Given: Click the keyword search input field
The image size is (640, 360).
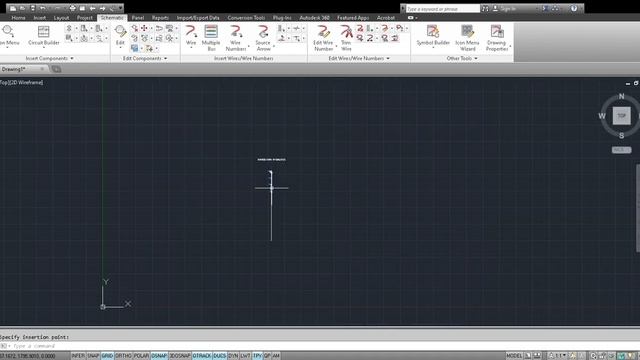Looking at the screenshot, I should 443,9.
